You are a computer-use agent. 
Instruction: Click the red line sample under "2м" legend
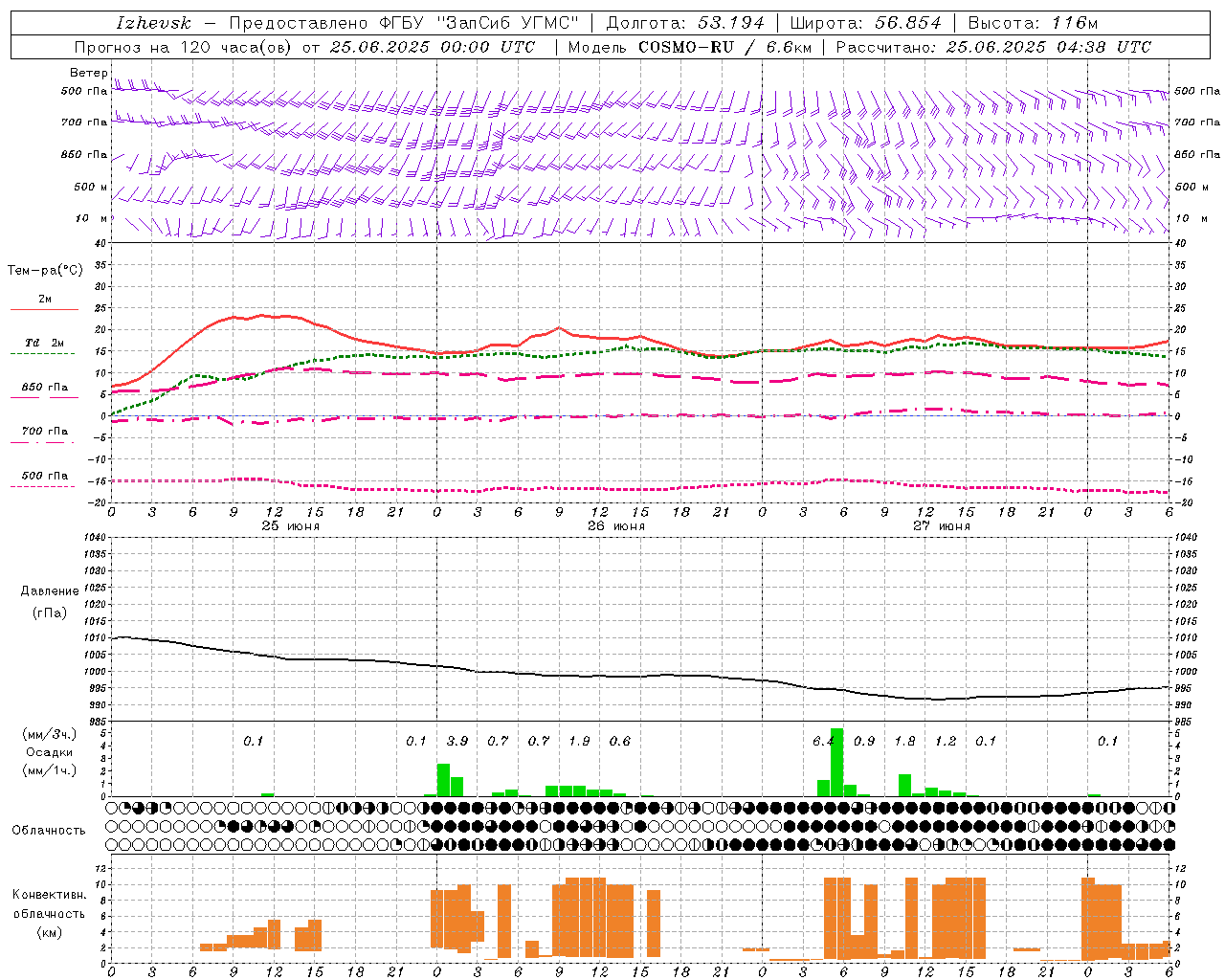click(44, 310)
